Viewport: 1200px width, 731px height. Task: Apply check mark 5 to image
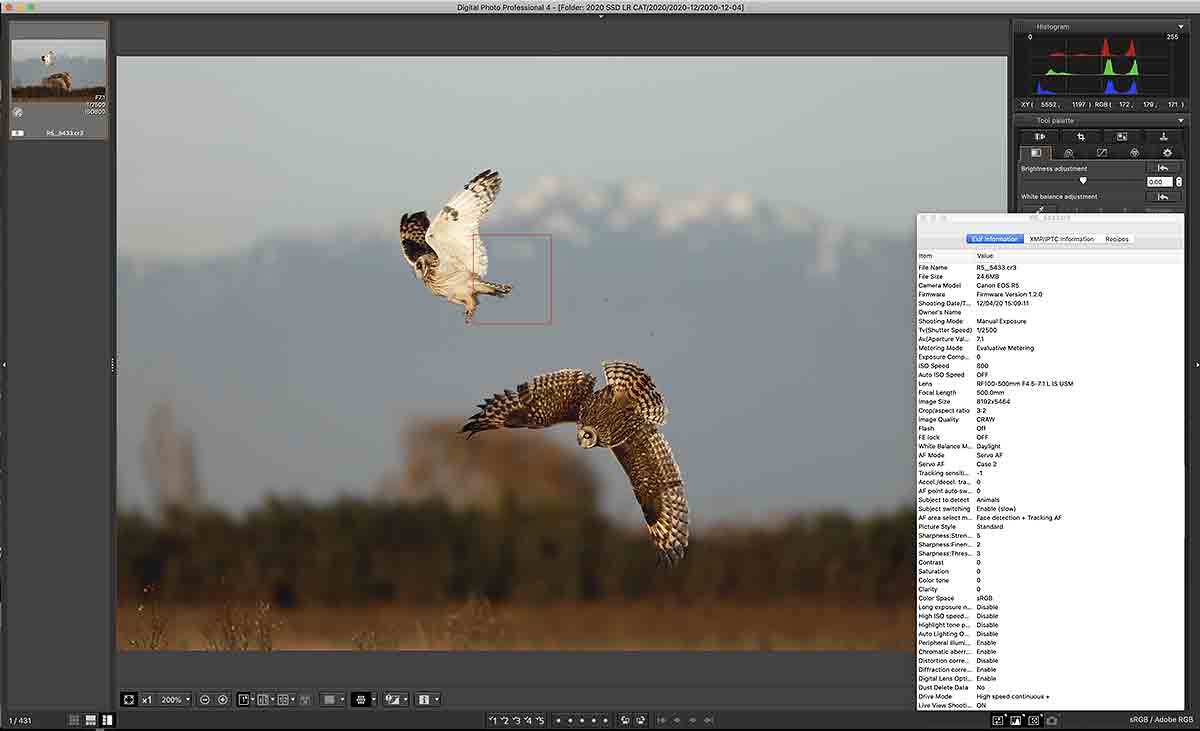coord(540,720)
